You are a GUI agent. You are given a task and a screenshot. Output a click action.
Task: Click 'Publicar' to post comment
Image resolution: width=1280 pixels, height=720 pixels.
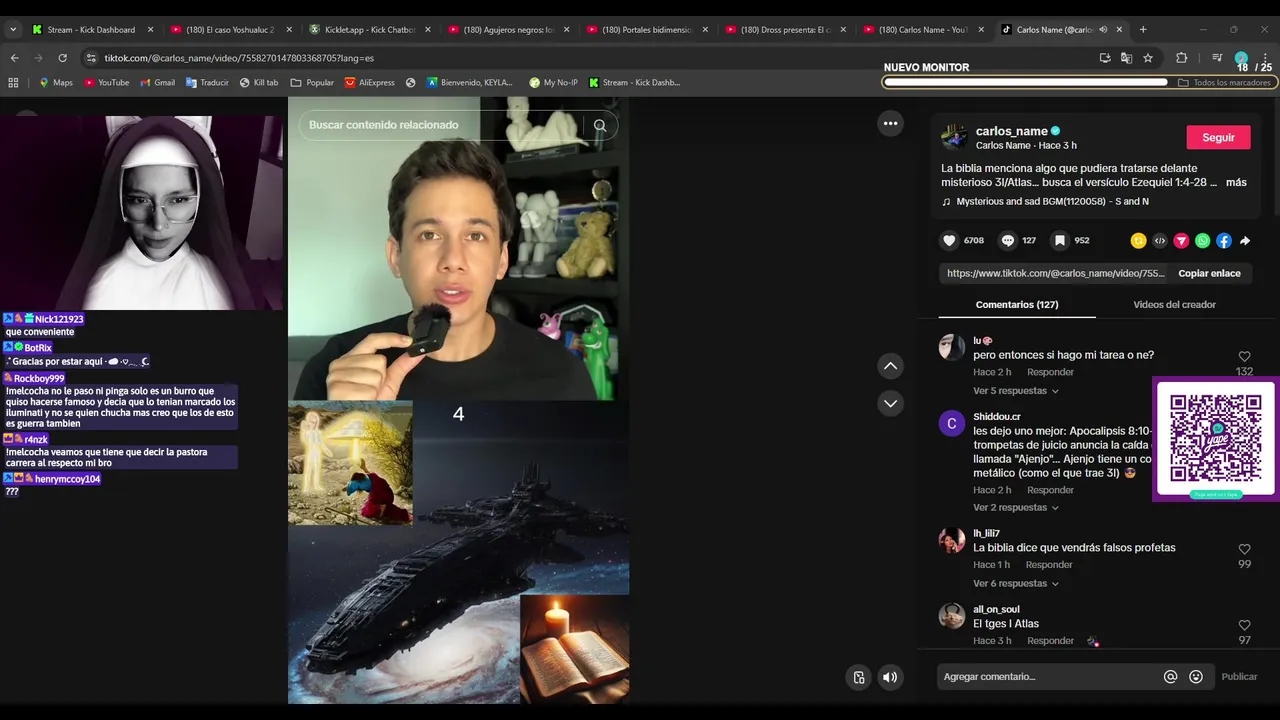coord(1239,677)
